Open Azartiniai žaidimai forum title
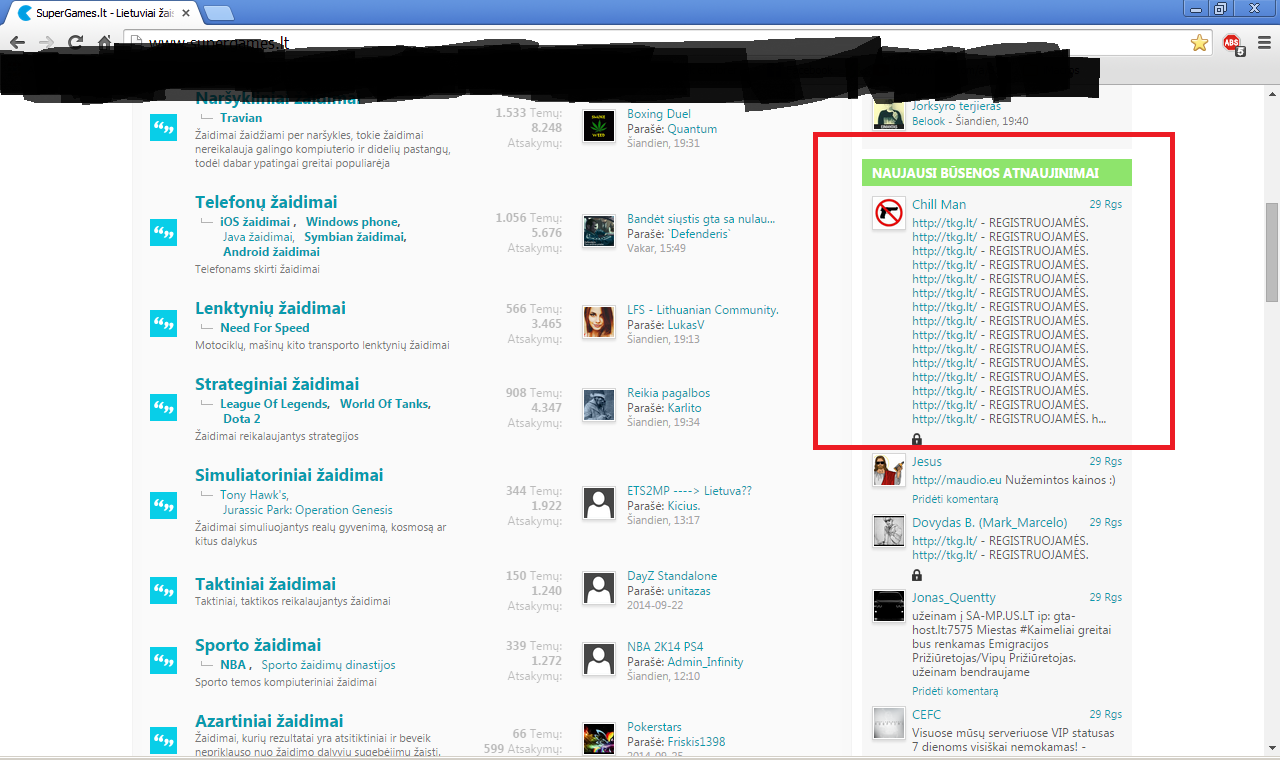The image size is (1280, 760). click(269, 721)
